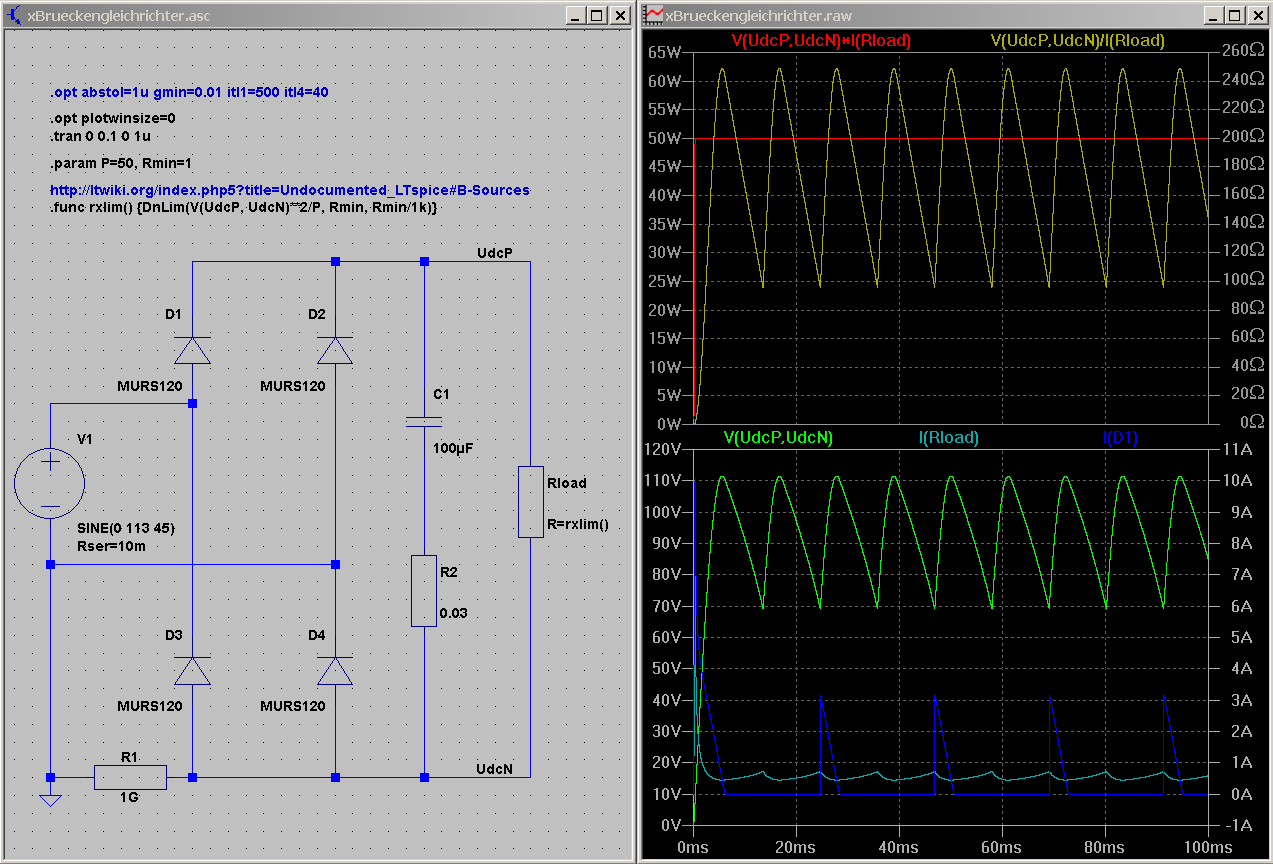Click the .tran 0 0.1 0 1u directive
The width and height of the screenshot is (1273, 864).
(x=100, y=135)
